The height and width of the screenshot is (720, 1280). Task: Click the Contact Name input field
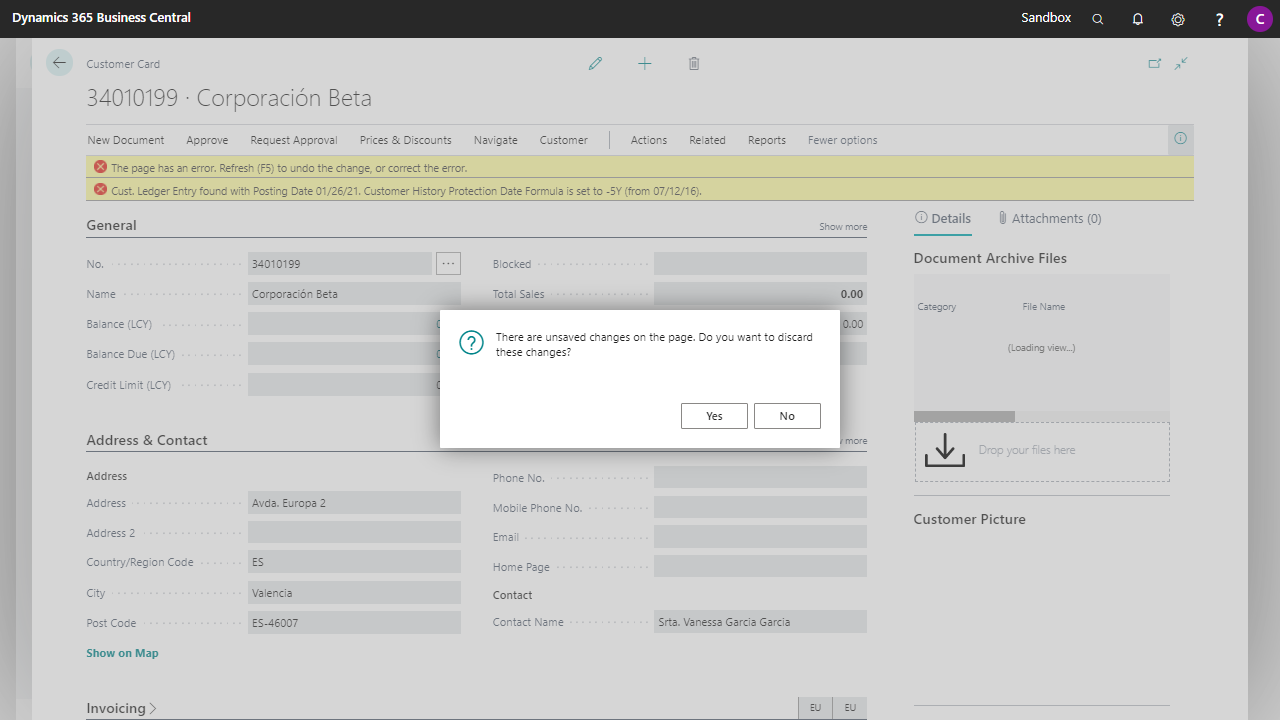[x=760, y=622]
